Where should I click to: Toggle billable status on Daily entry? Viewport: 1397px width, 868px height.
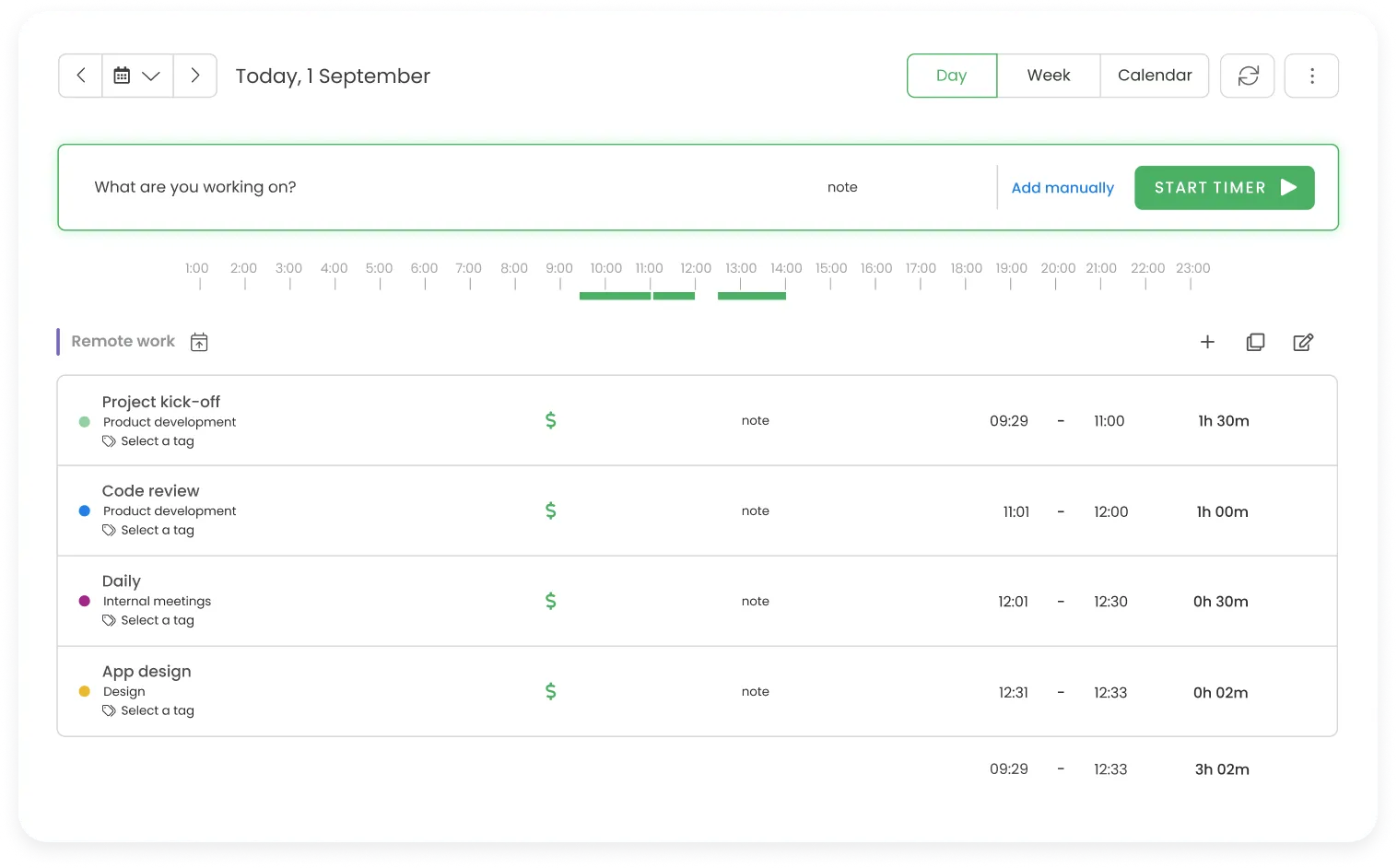click(550, 600)
